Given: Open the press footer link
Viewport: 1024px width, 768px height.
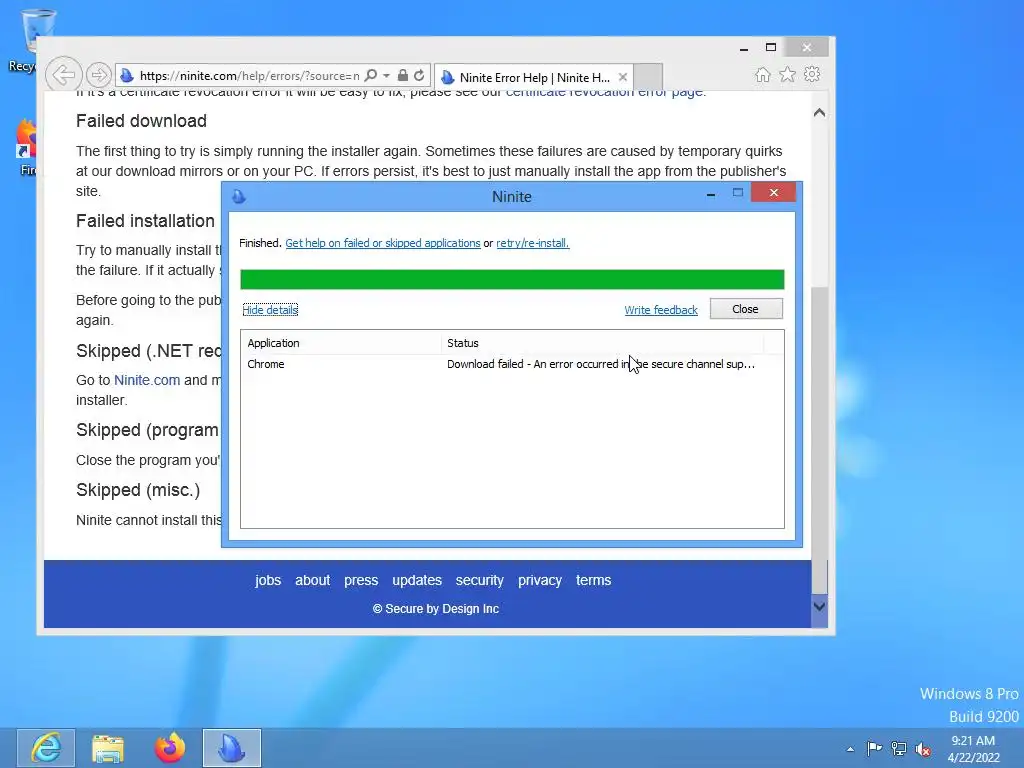Looking at the screenshot, I should pyautogui.click(x=361, y=580).
